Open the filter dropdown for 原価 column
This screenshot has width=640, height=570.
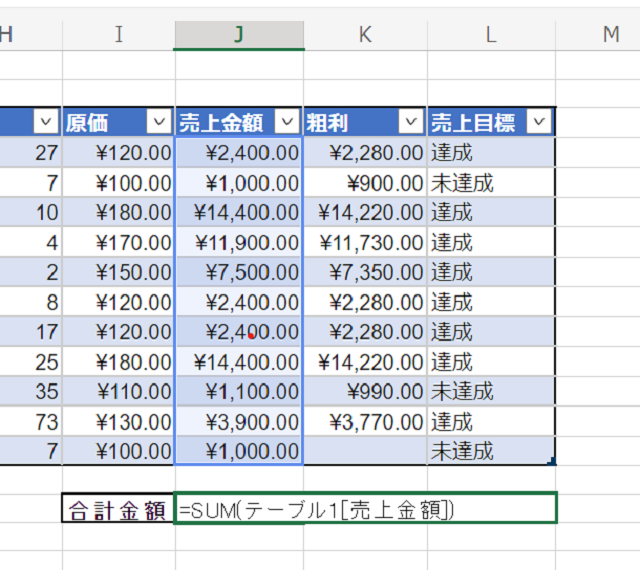(x=159, y=122)
